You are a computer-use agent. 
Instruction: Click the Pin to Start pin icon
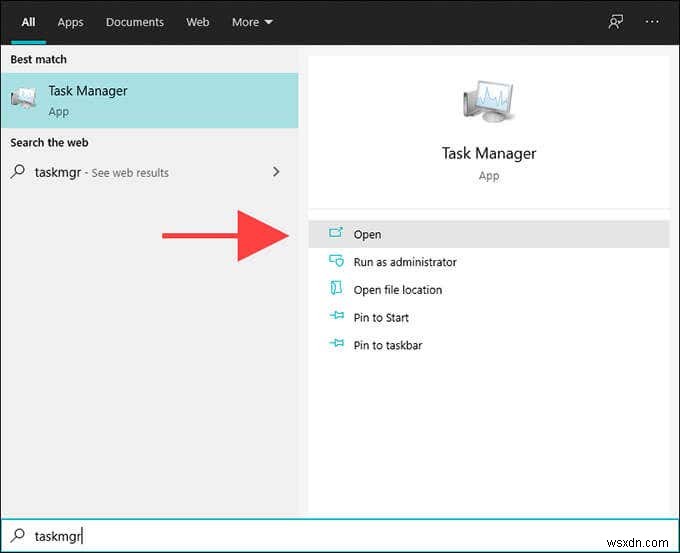click(337, 315)
